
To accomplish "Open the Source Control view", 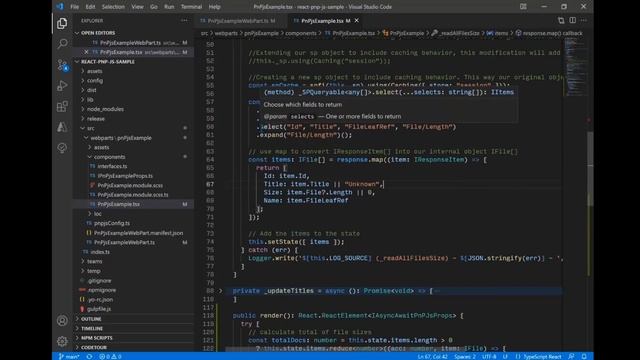I will (62, 65).
